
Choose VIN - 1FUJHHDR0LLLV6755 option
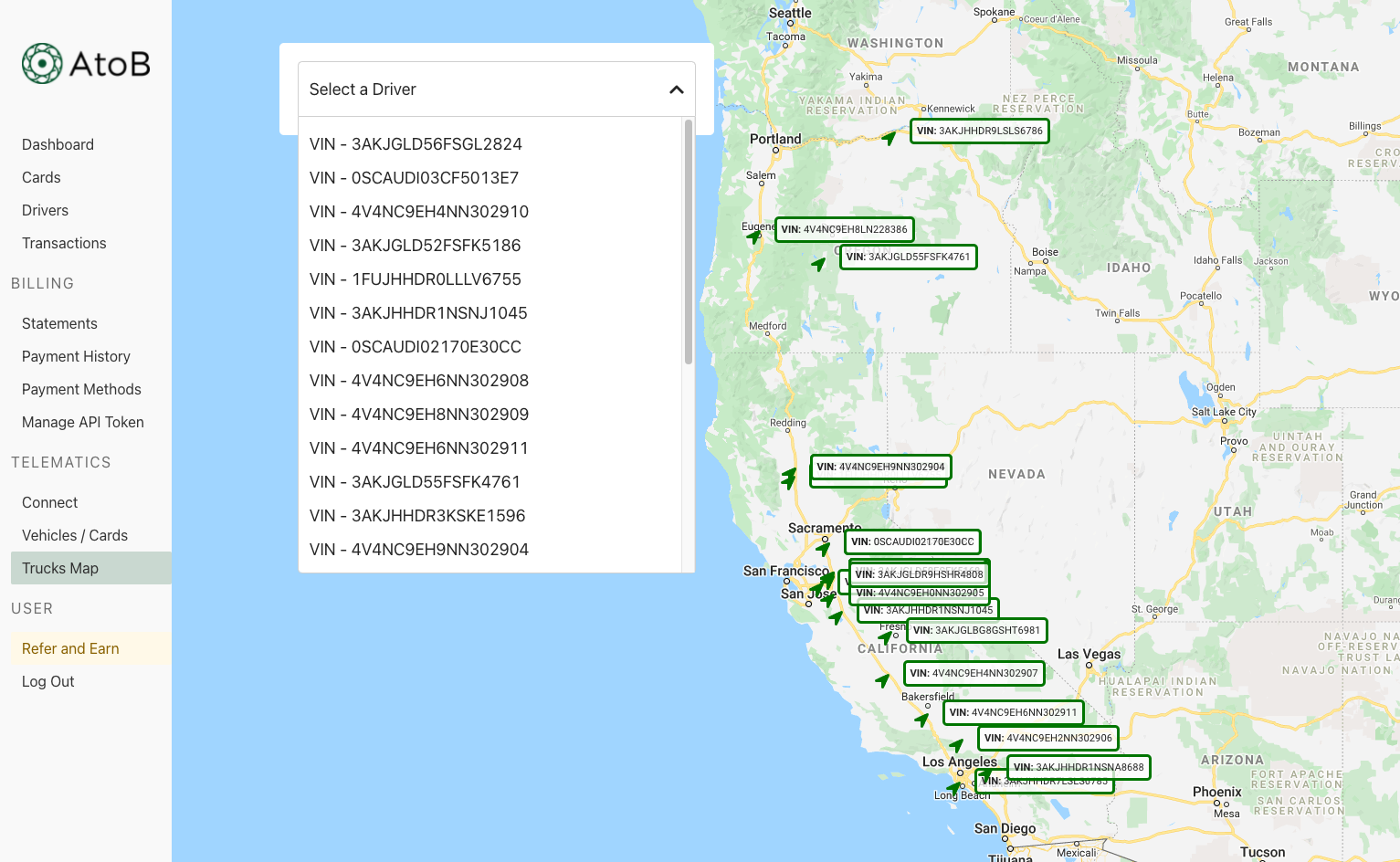click(x=489, y=279)
